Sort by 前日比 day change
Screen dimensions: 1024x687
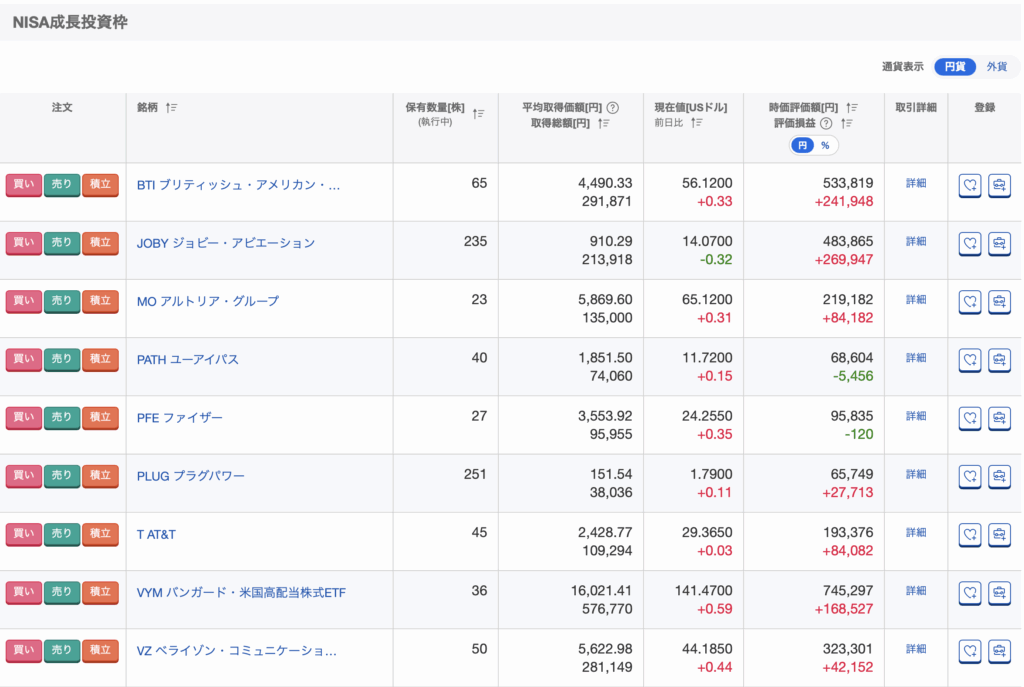[697, 123]
